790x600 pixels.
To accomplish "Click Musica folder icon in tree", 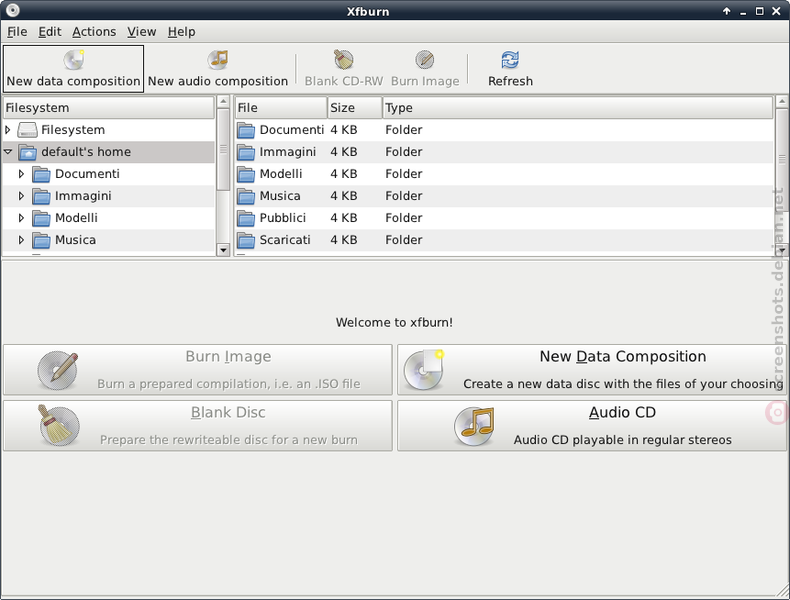I will (x=41, y=240).
